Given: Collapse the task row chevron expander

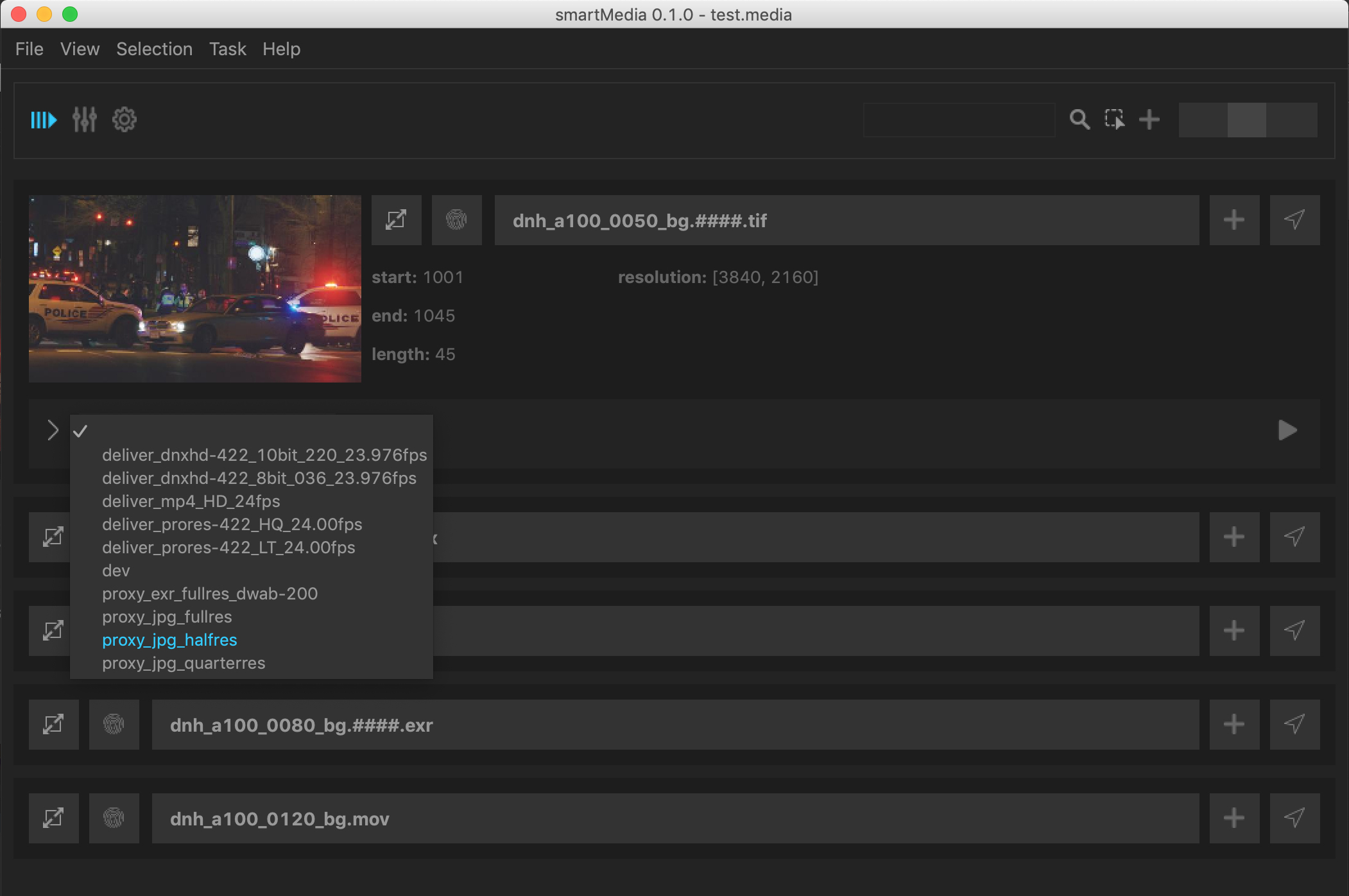Looking at the screenshot, I should pyautogui.click(x=53, y=430).
